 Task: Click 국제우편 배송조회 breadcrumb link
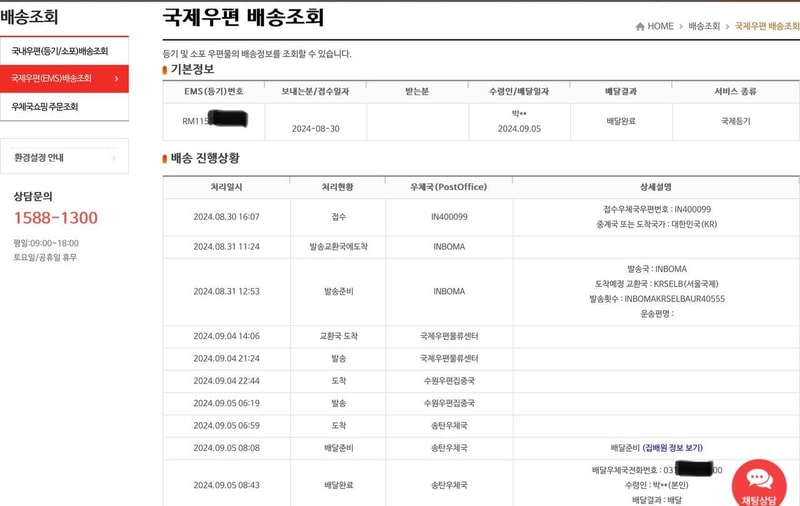(766, 26)
